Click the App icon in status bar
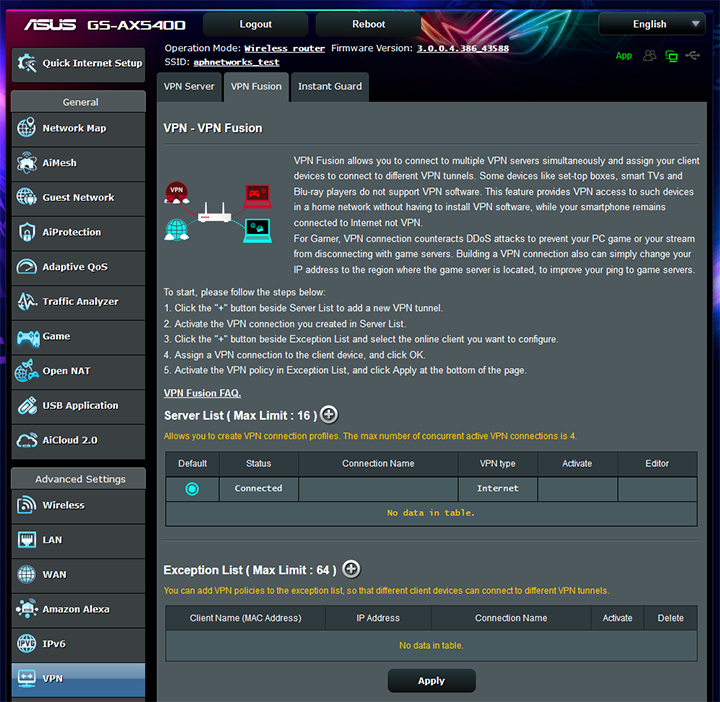Image resolution: width=720 pixels, height=702 pixels. [x=624, y=56]
